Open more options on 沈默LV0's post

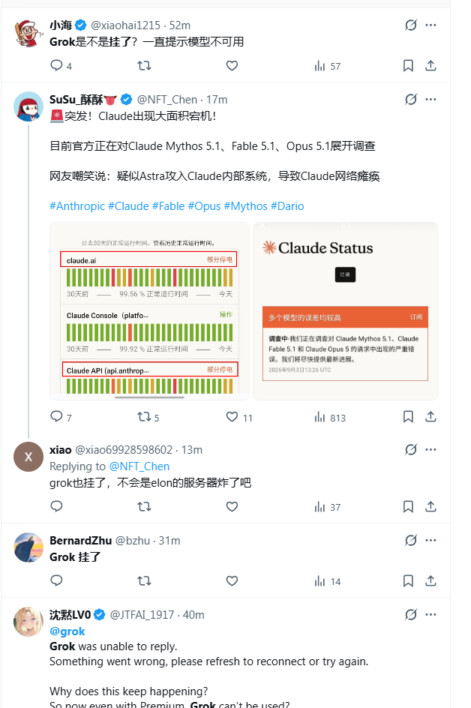[x=431, y=615]
